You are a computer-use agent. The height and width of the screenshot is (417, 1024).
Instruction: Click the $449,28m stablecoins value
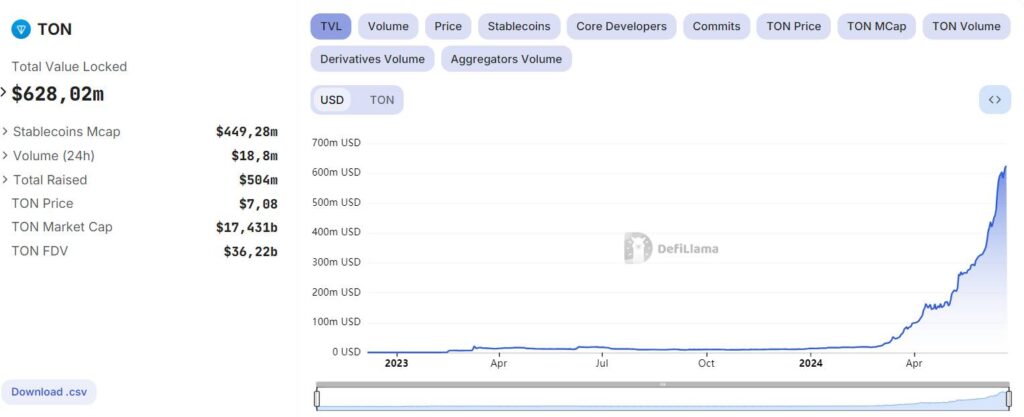click(x=247, y=132)
